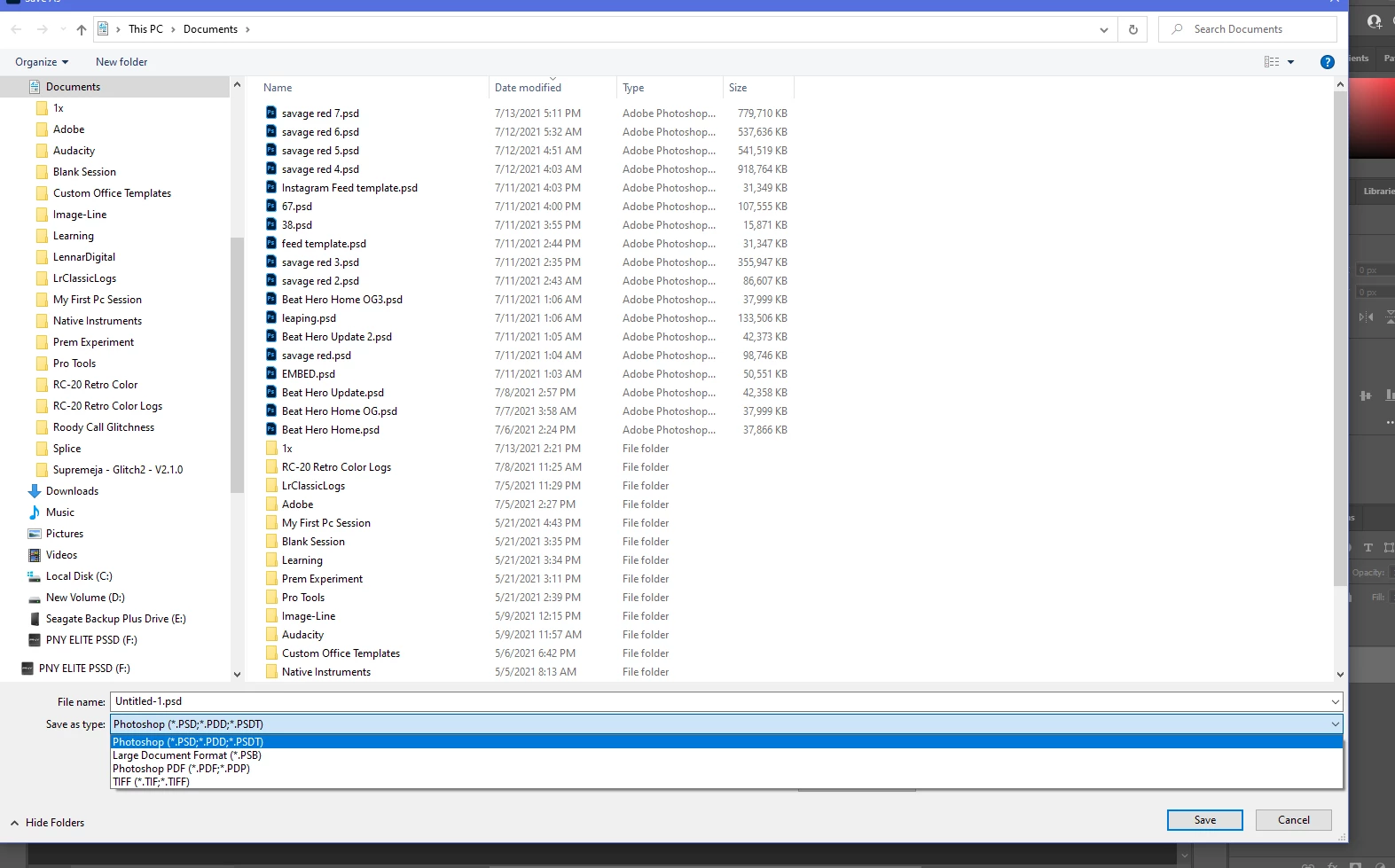Select the Instagram Feed template.psd icon
The width and height of the screenshot is (1395, 868).
point(271,187)
